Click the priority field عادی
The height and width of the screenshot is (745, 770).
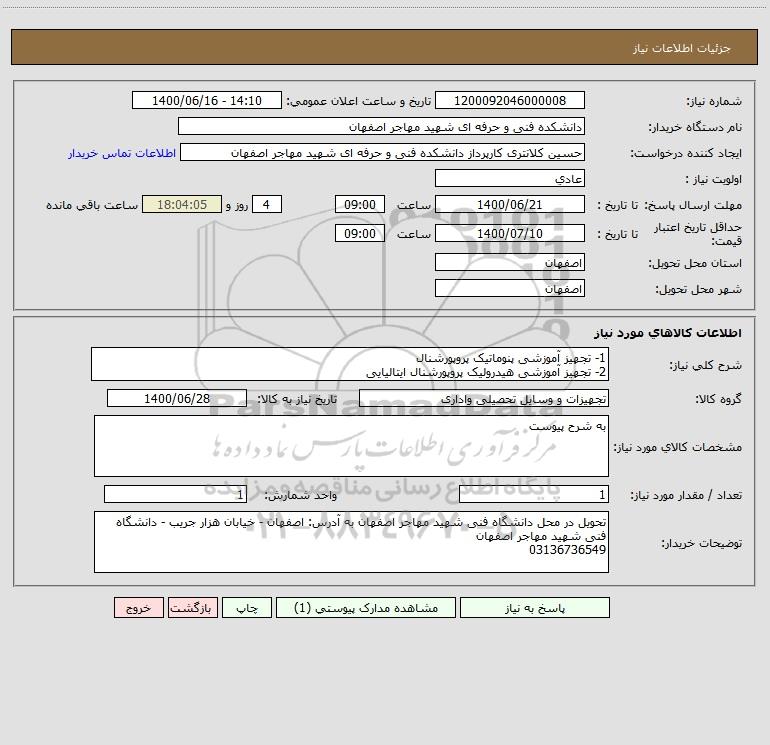click(510, 178)
